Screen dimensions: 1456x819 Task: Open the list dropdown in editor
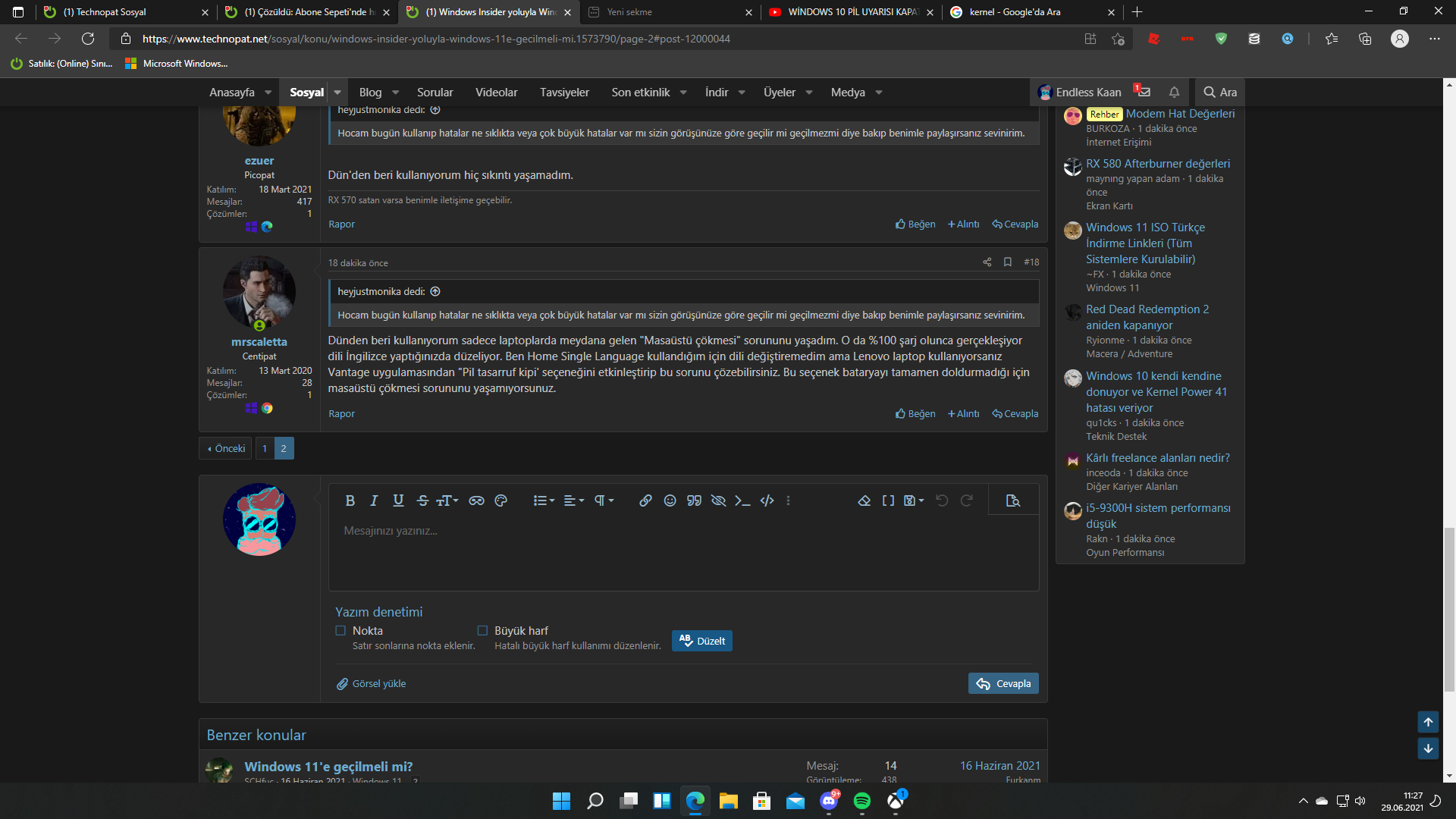click(544, 500)
